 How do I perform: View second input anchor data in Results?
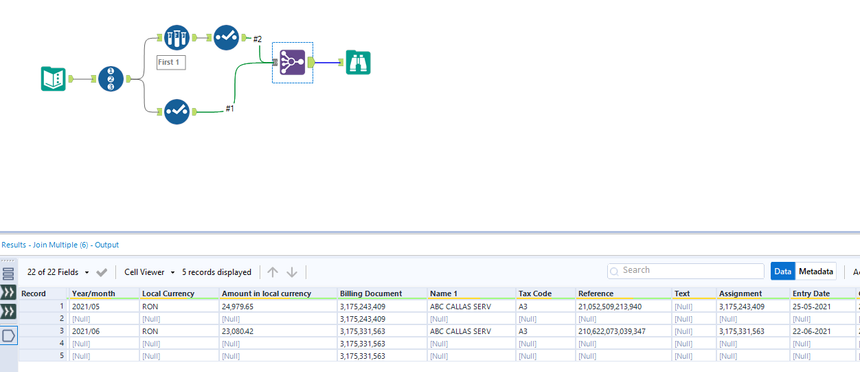[x=9, y=312]
